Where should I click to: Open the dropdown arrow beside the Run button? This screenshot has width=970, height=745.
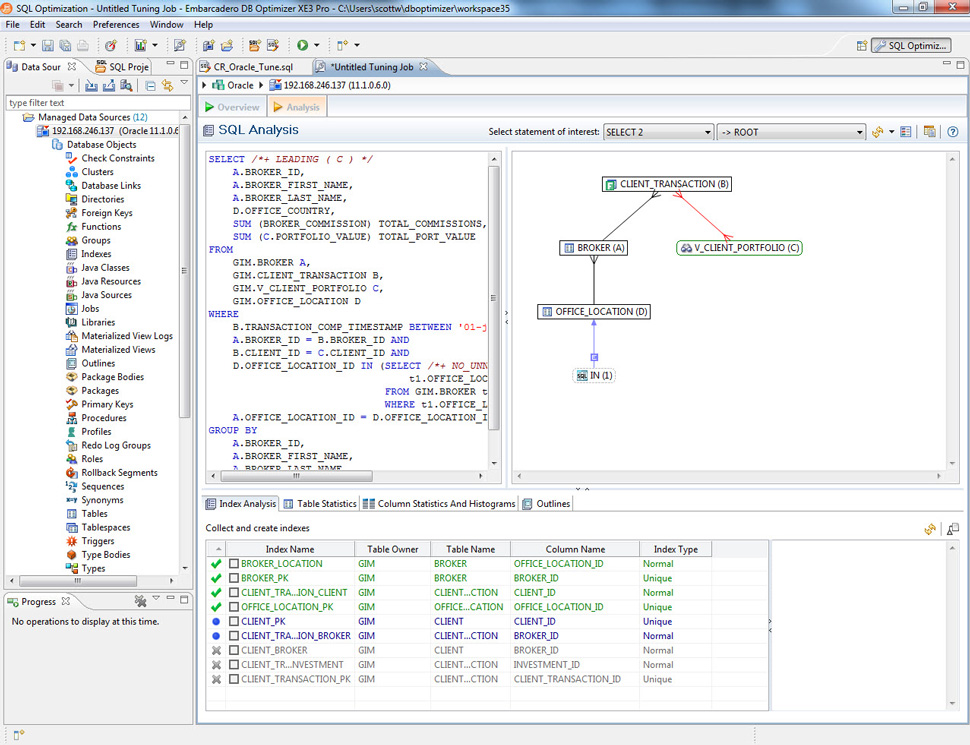pos(317,45)
